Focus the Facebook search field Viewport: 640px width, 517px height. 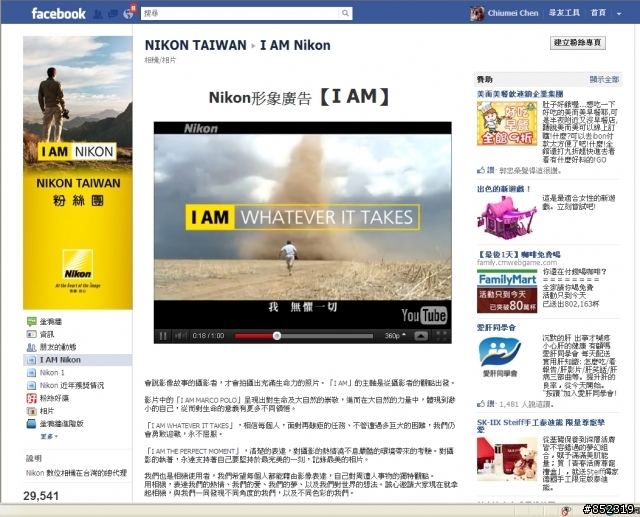click(240, 13)
